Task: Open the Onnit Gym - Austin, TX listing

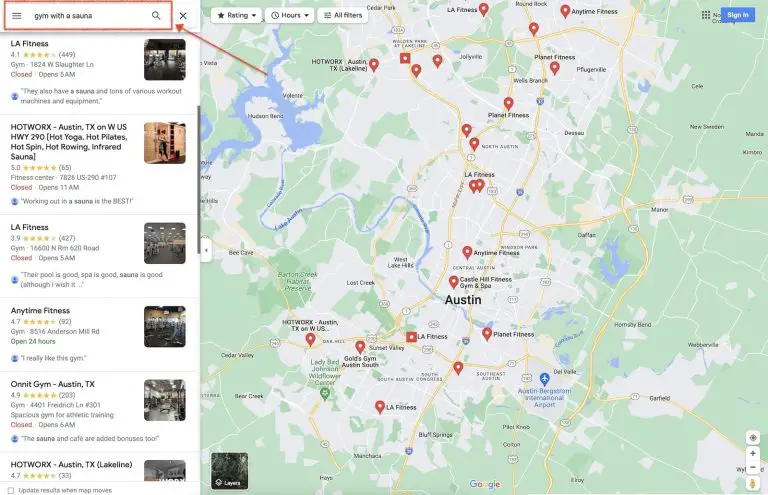Action: tap(53, 384)
